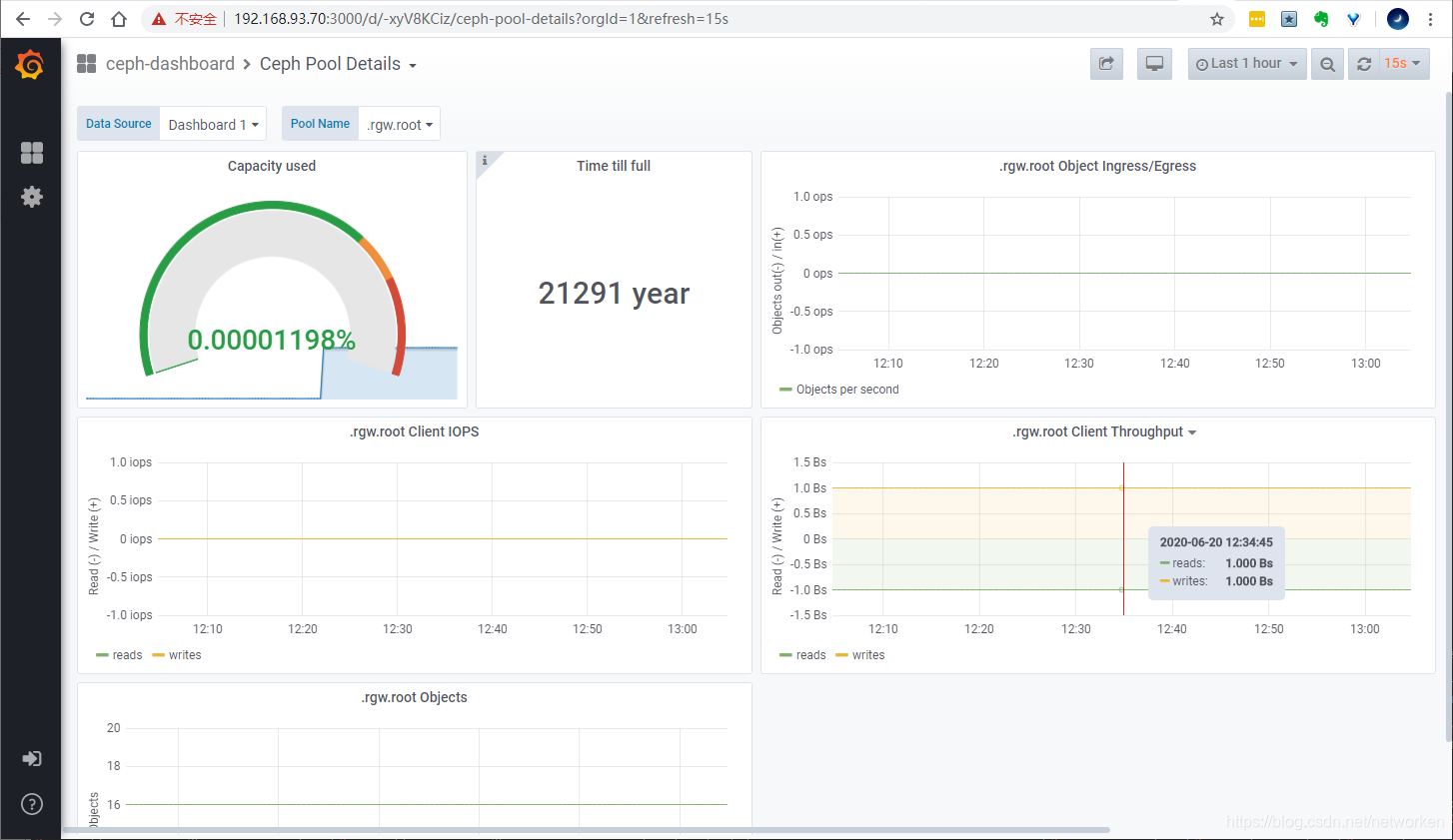Click the star-badge extension icon in the browser toolbar
Viewport: 1453px width, 840px height.
tap(1289, 19)
